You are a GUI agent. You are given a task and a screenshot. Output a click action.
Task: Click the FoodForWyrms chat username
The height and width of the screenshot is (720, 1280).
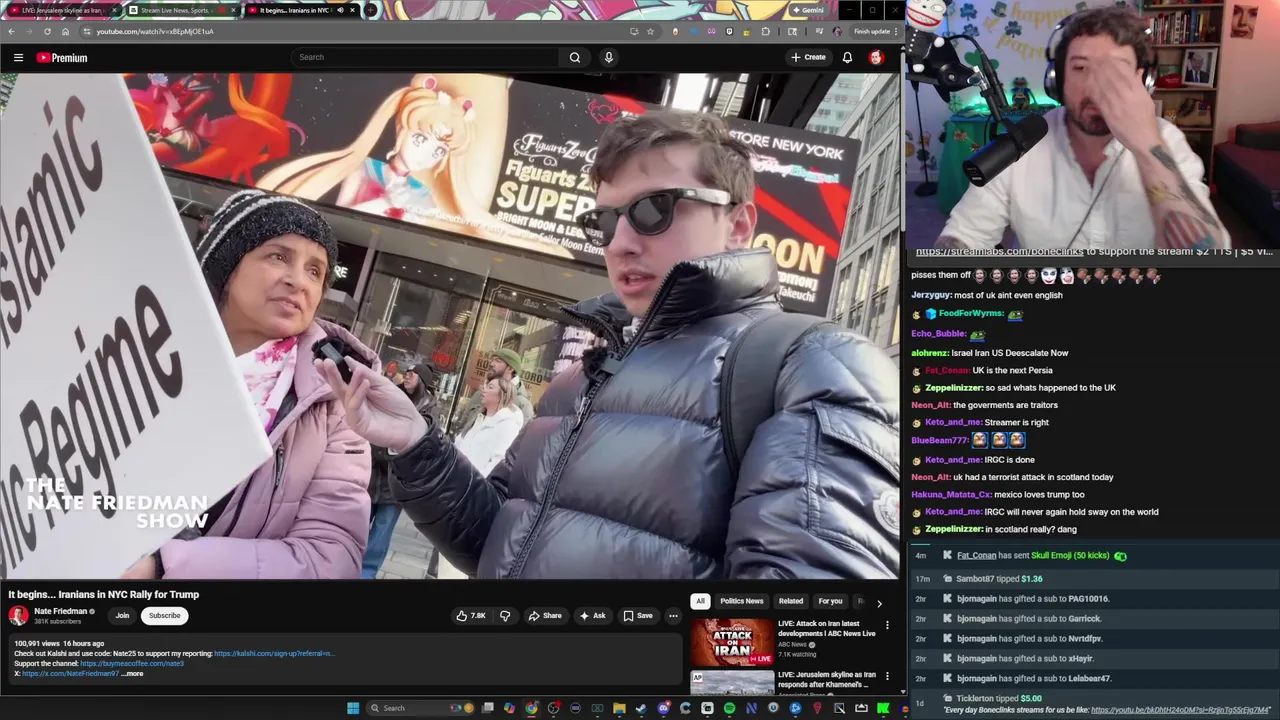click(x=970, y=314)
